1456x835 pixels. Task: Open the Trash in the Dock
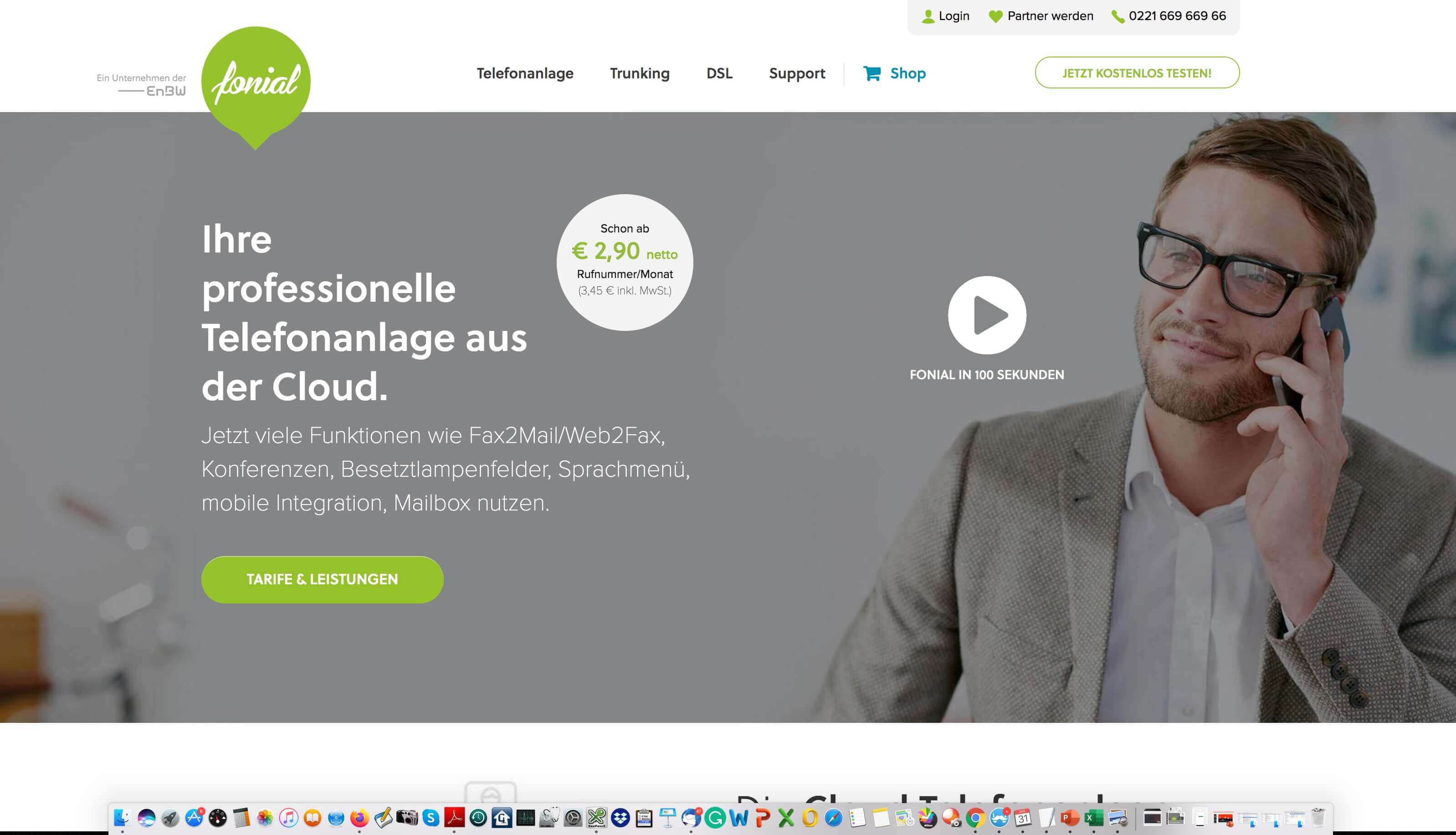(1318, 818)
